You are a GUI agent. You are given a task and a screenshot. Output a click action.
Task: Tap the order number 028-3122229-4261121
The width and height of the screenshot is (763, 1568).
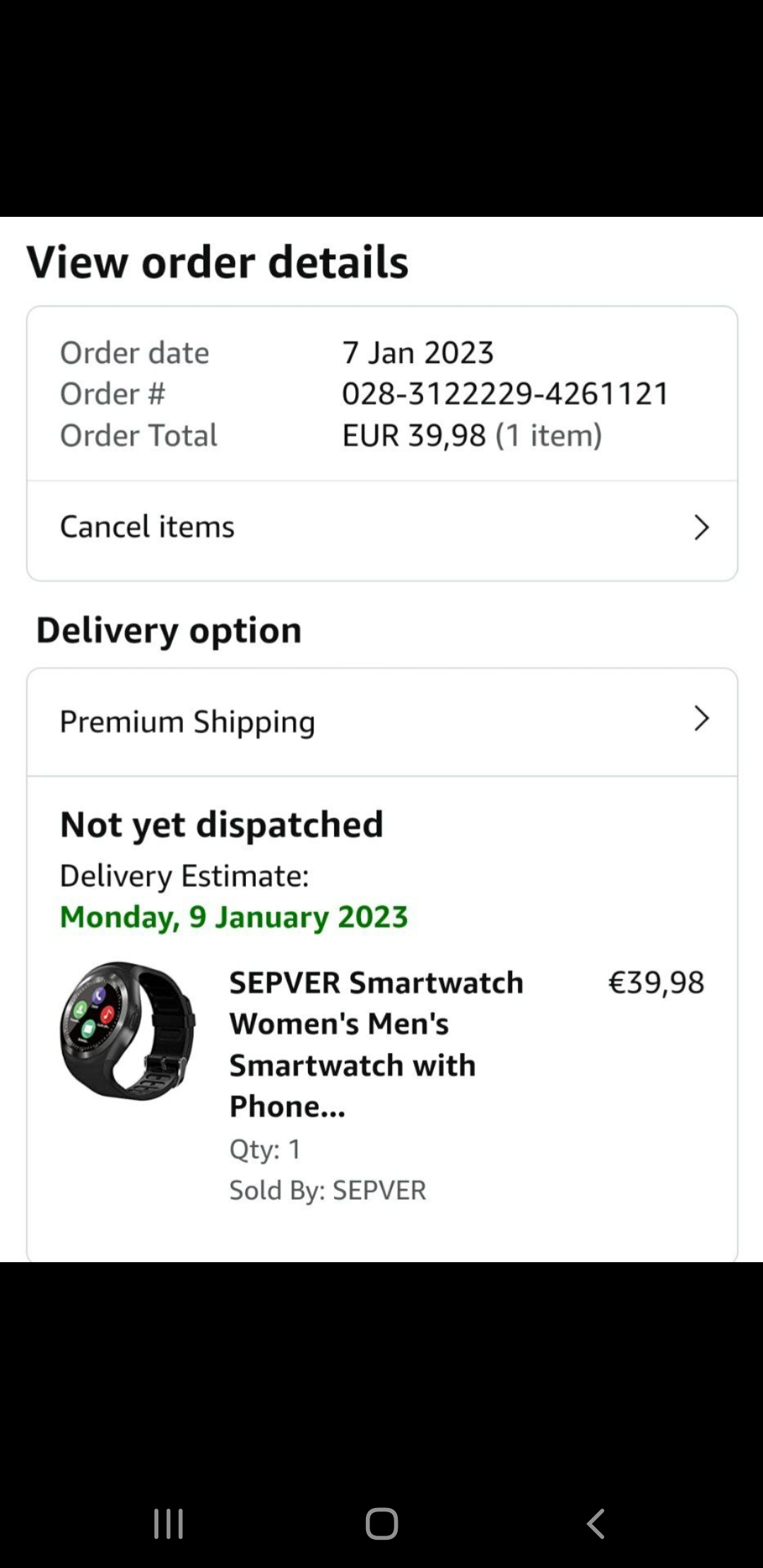505,394
